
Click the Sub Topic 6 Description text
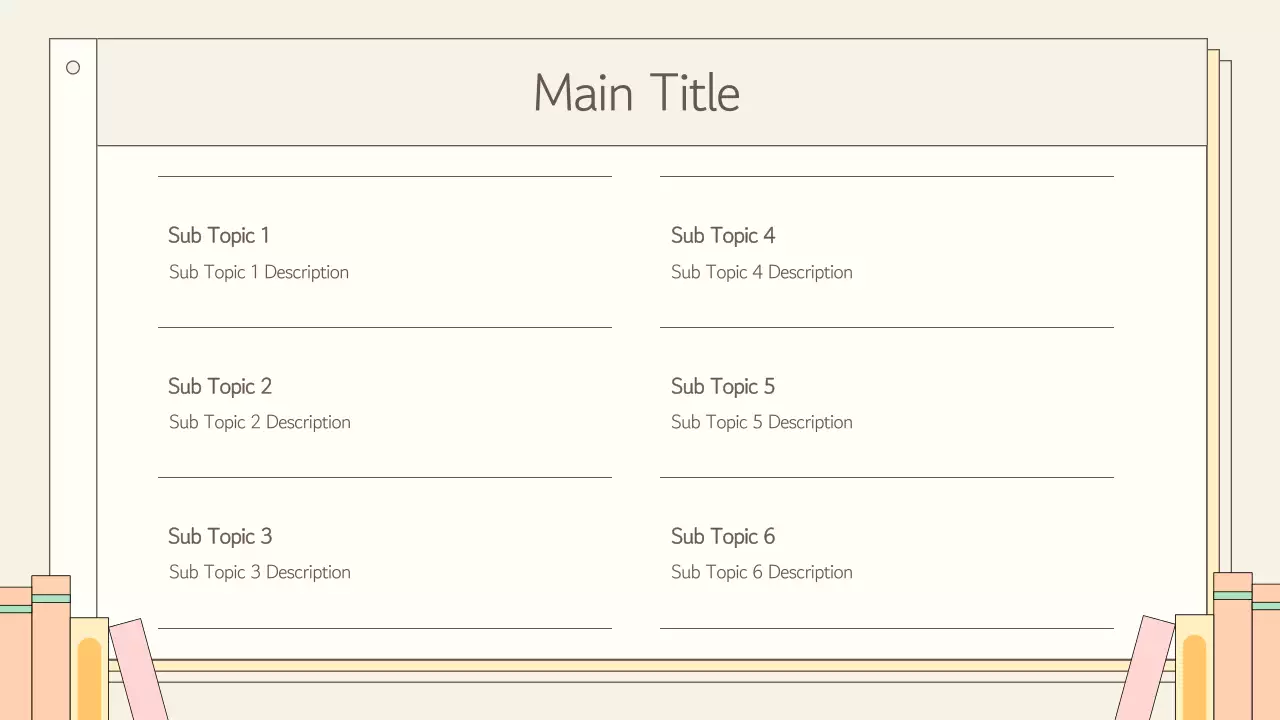761,572
